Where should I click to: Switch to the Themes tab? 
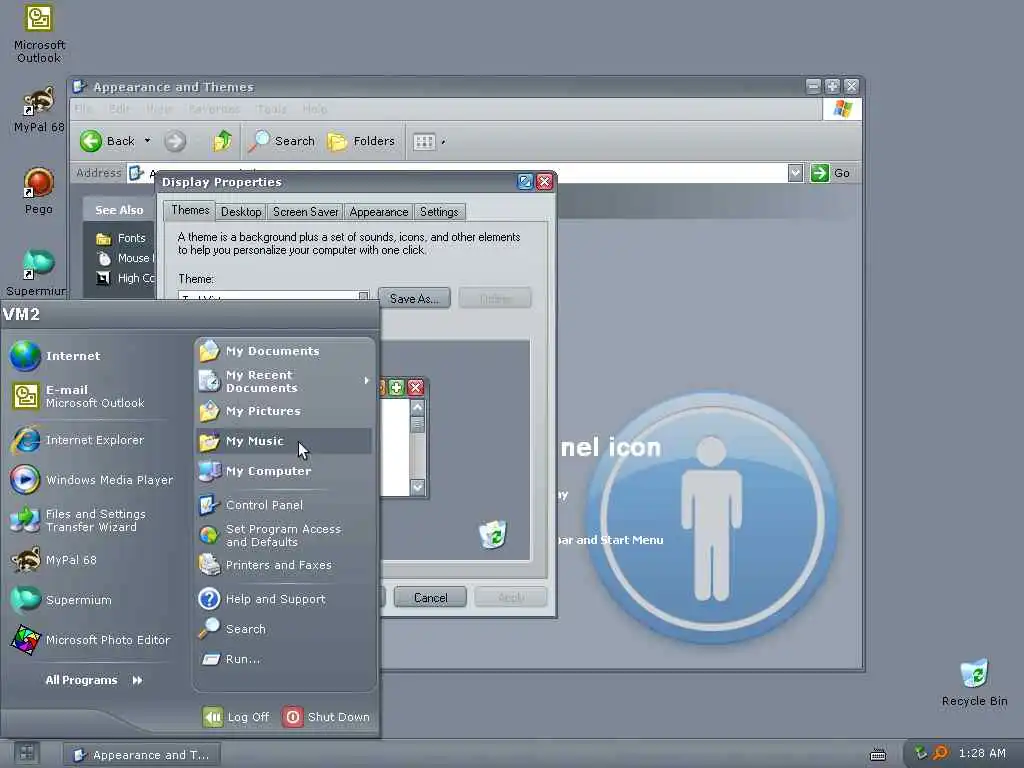coord(190,210)
